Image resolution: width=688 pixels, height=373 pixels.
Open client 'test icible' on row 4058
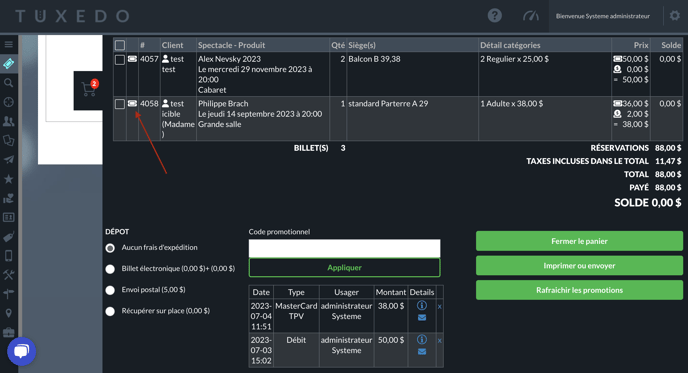178,119
